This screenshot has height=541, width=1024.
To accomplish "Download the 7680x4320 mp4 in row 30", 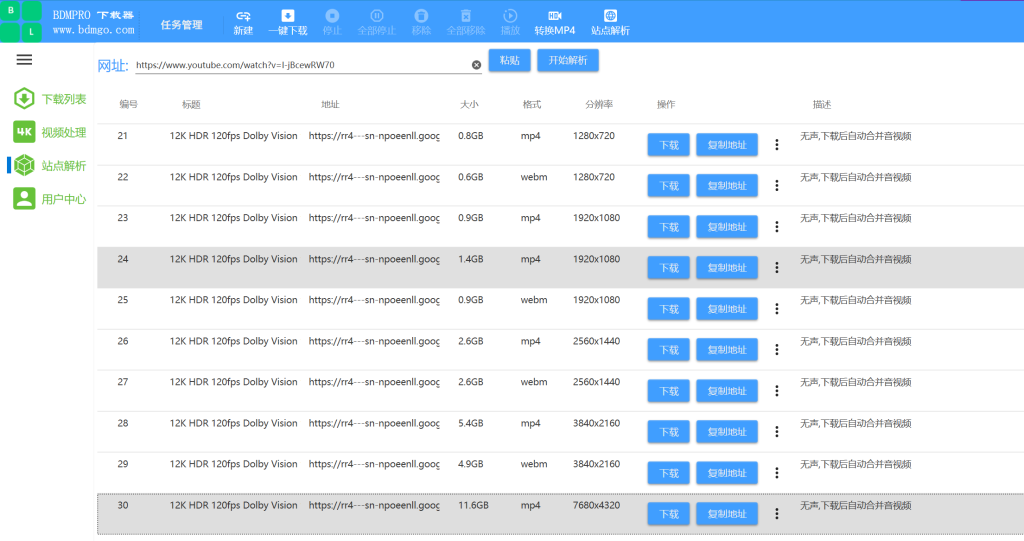I will (668, 514).
